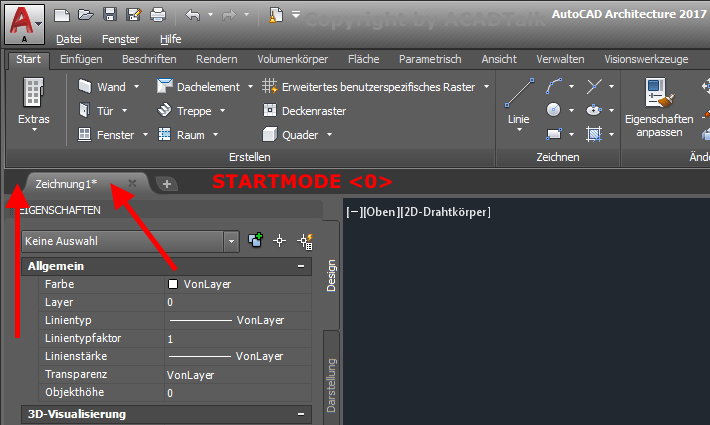Click the [2D-Drahtkörper] visual style control

pyautogui.click(x=444, y=212)
